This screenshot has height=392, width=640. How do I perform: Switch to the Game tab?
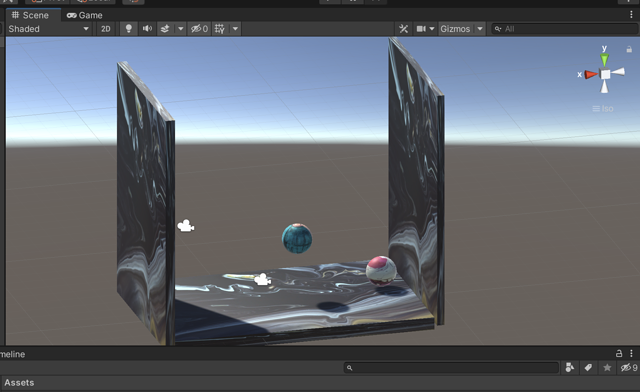(x=85, y=15)
